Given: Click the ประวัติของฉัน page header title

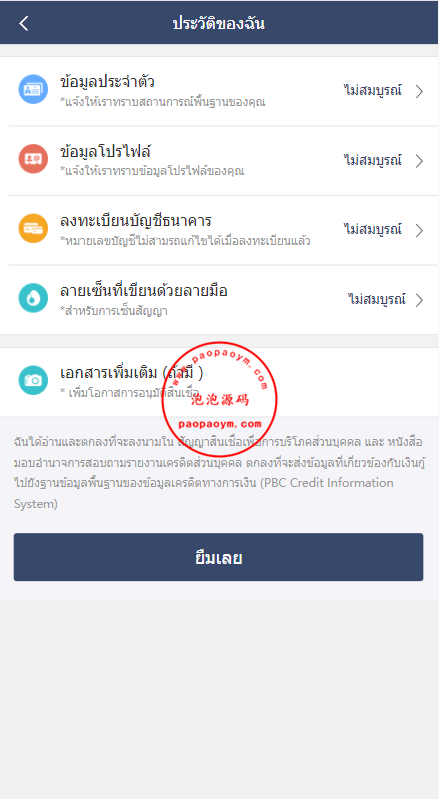Looking at the screenshot, I should tap(218, 23).
